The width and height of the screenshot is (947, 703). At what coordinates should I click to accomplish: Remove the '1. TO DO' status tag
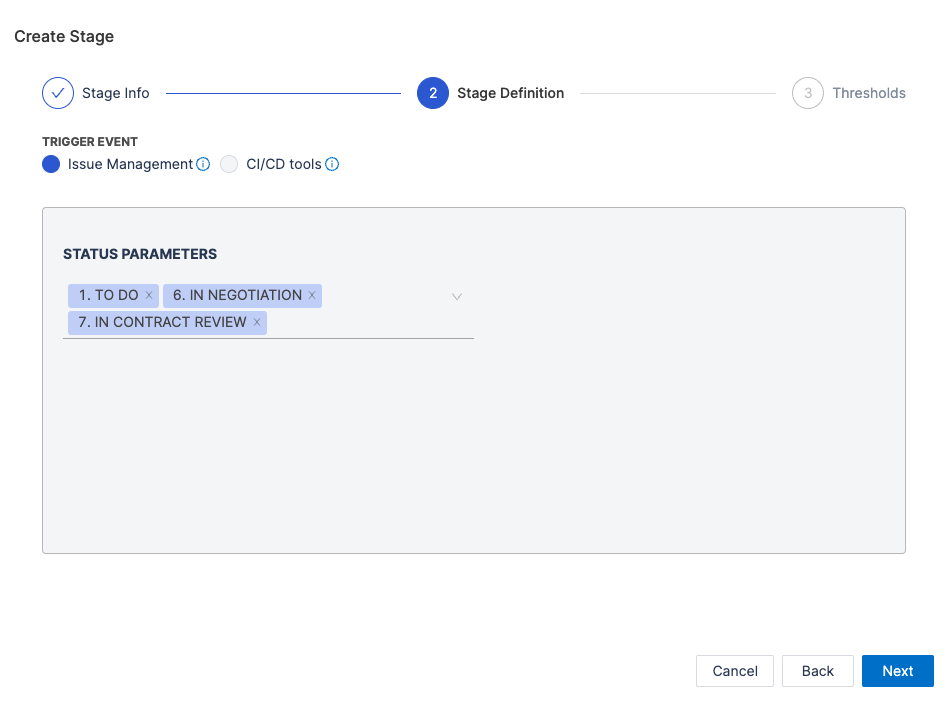tap(149, 295)
